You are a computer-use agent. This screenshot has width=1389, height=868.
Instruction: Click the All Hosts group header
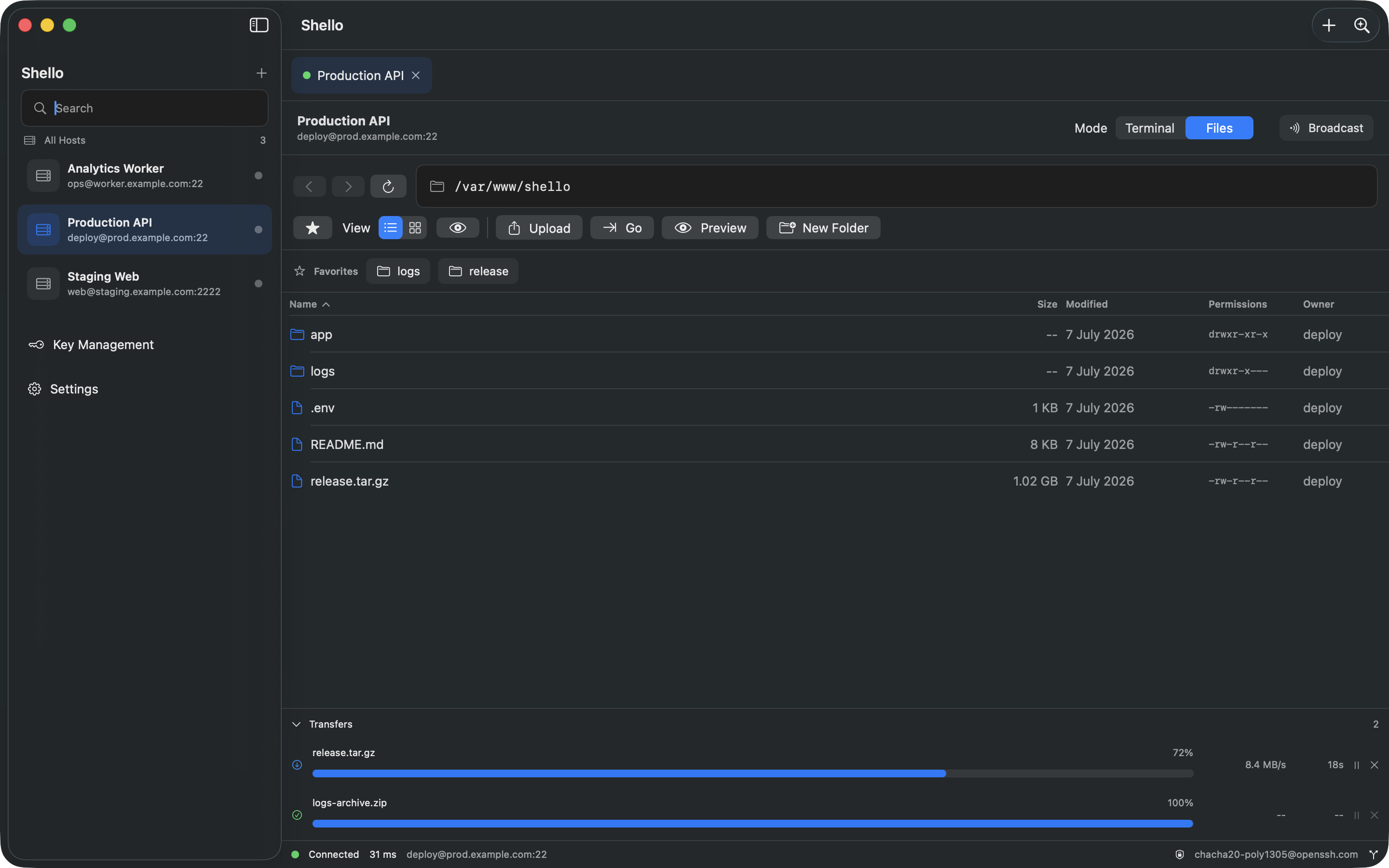[x=145, y=140]
